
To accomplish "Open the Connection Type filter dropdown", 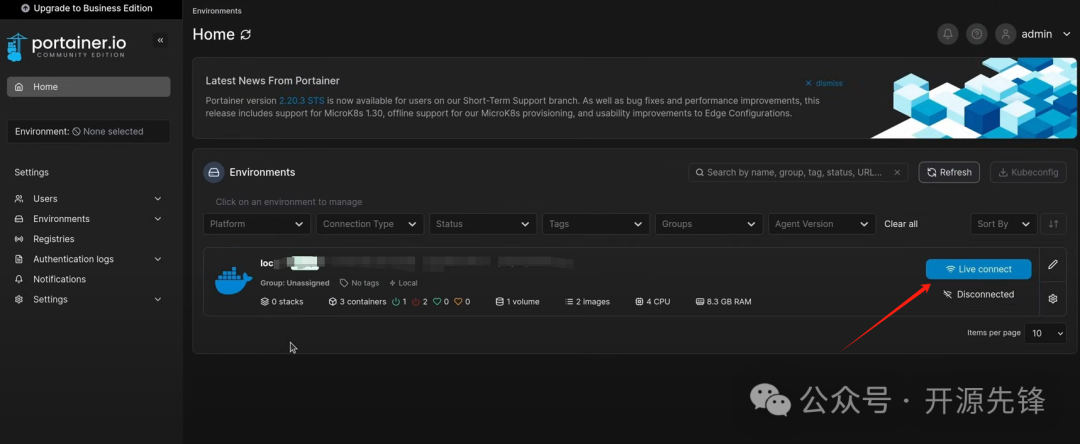I will tap(370, 224).
